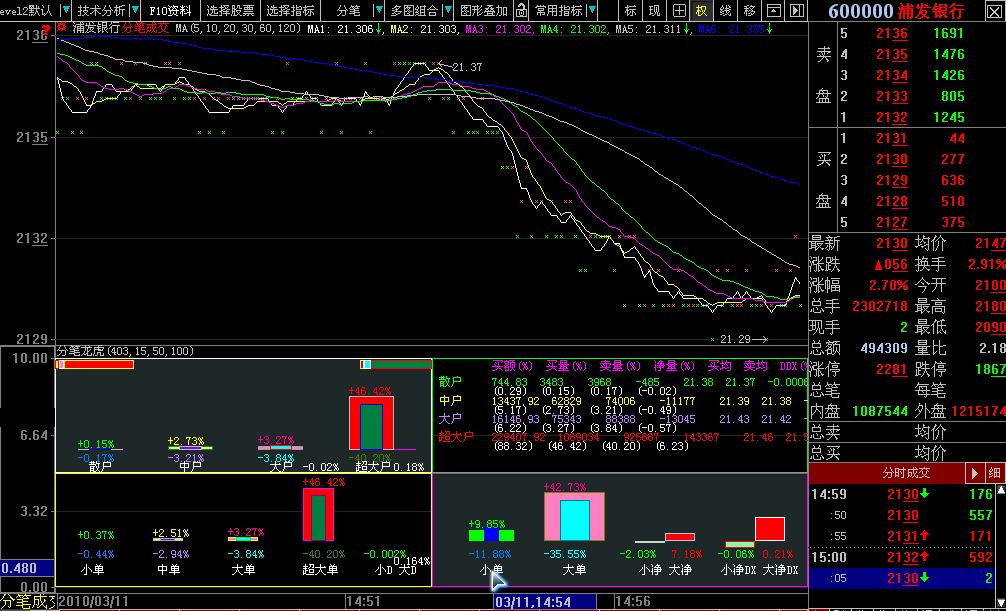Click the lock icon beside 图形叠加
This screenshot has height=611, width=1006.
tap(521, 11)
